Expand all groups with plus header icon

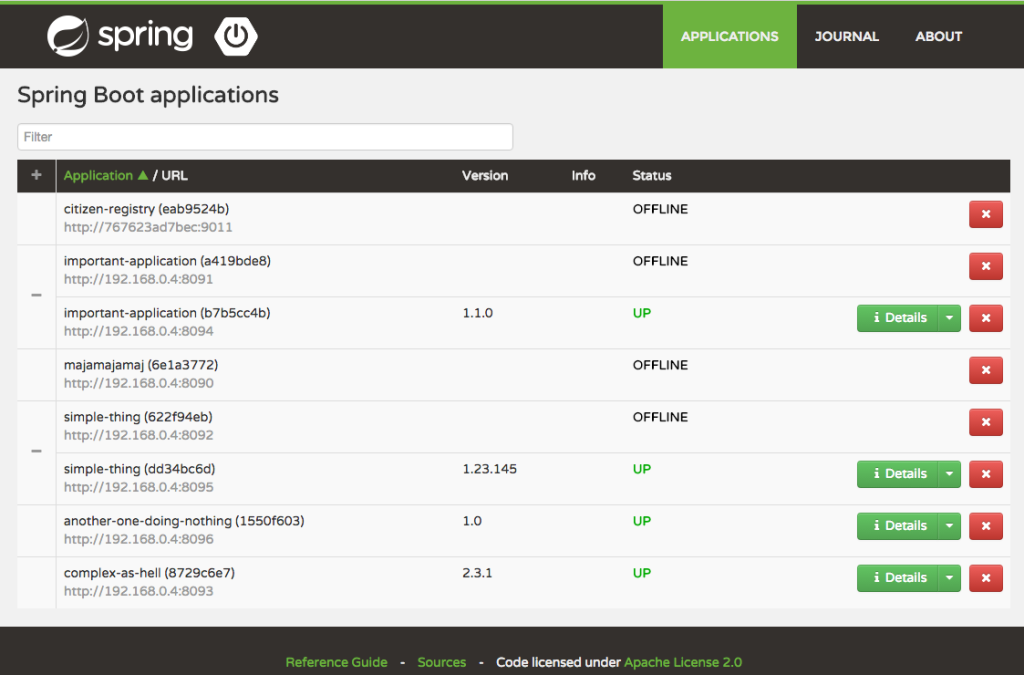pyautogui.click(x=37, y=175)
